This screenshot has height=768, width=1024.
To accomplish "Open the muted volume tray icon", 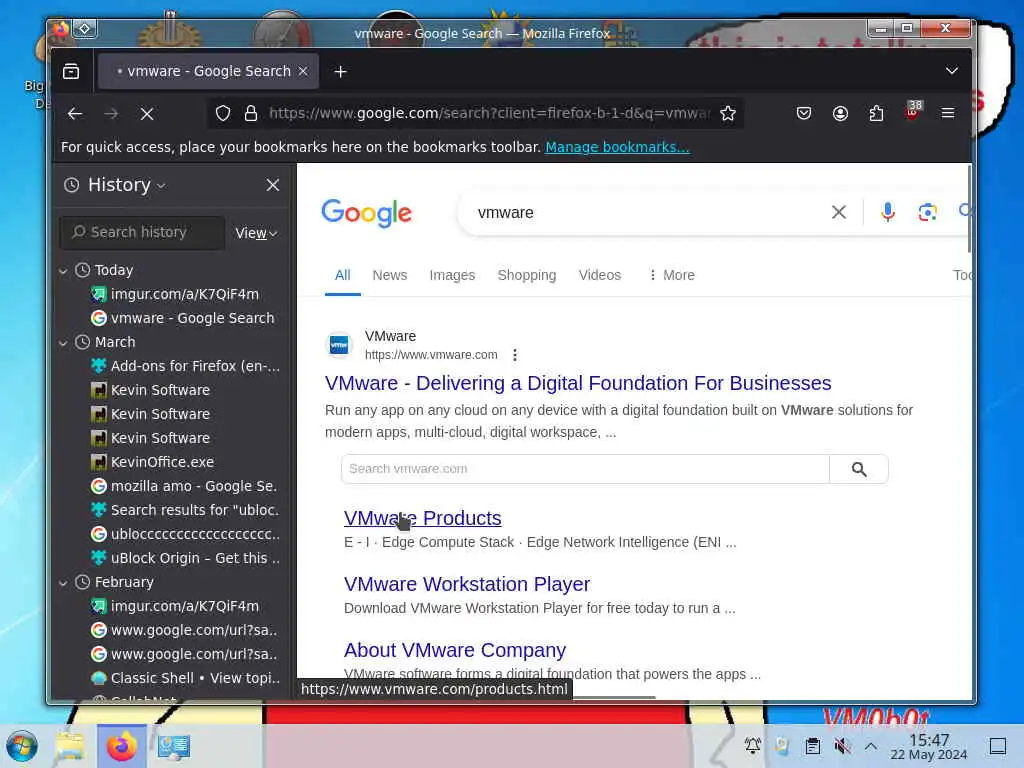I will point(842,746).
